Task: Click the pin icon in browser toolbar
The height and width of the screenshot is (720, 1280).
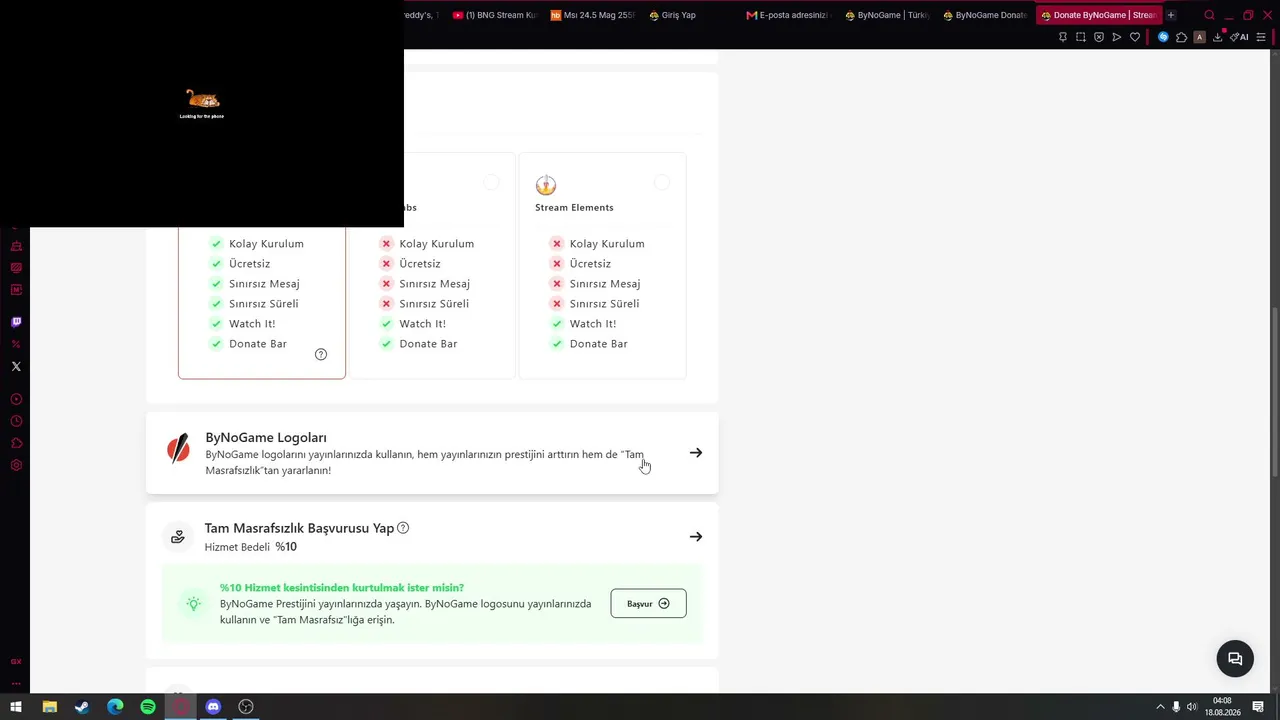Action: [x=1063, y=37]
